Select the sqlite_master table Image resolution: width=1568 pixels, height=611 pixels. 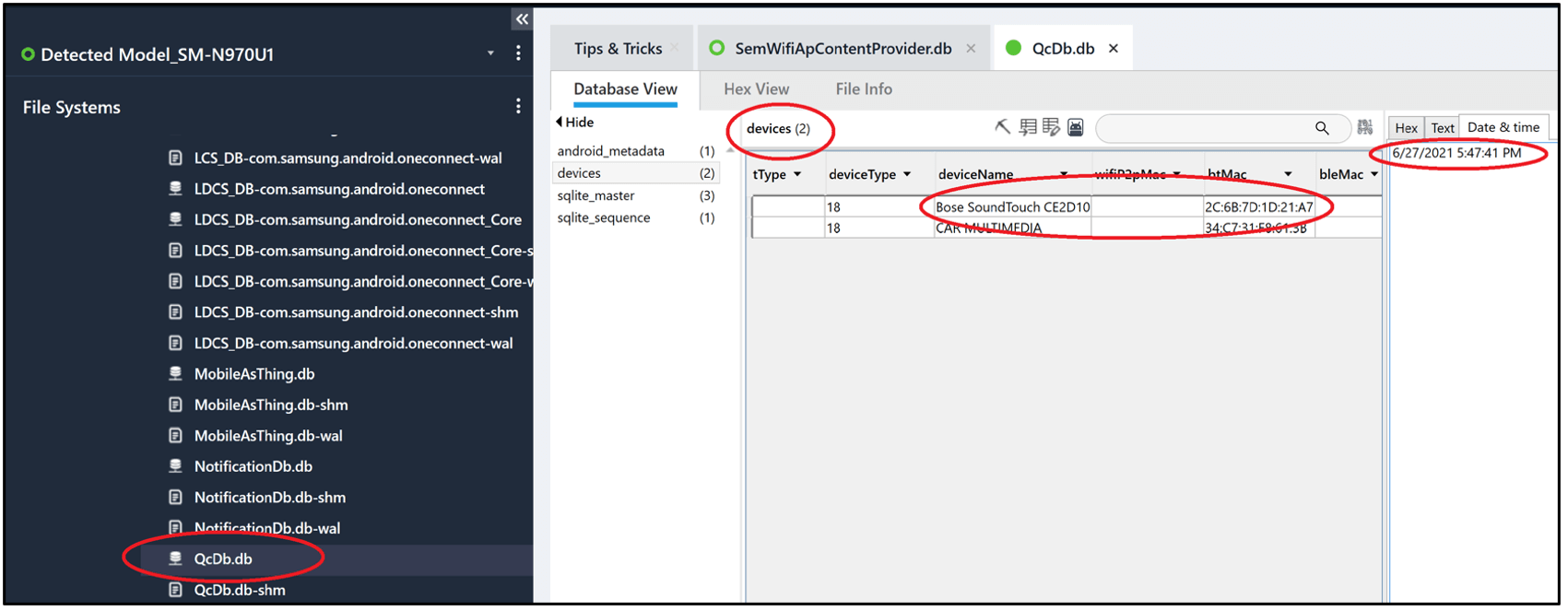point(595,196)
